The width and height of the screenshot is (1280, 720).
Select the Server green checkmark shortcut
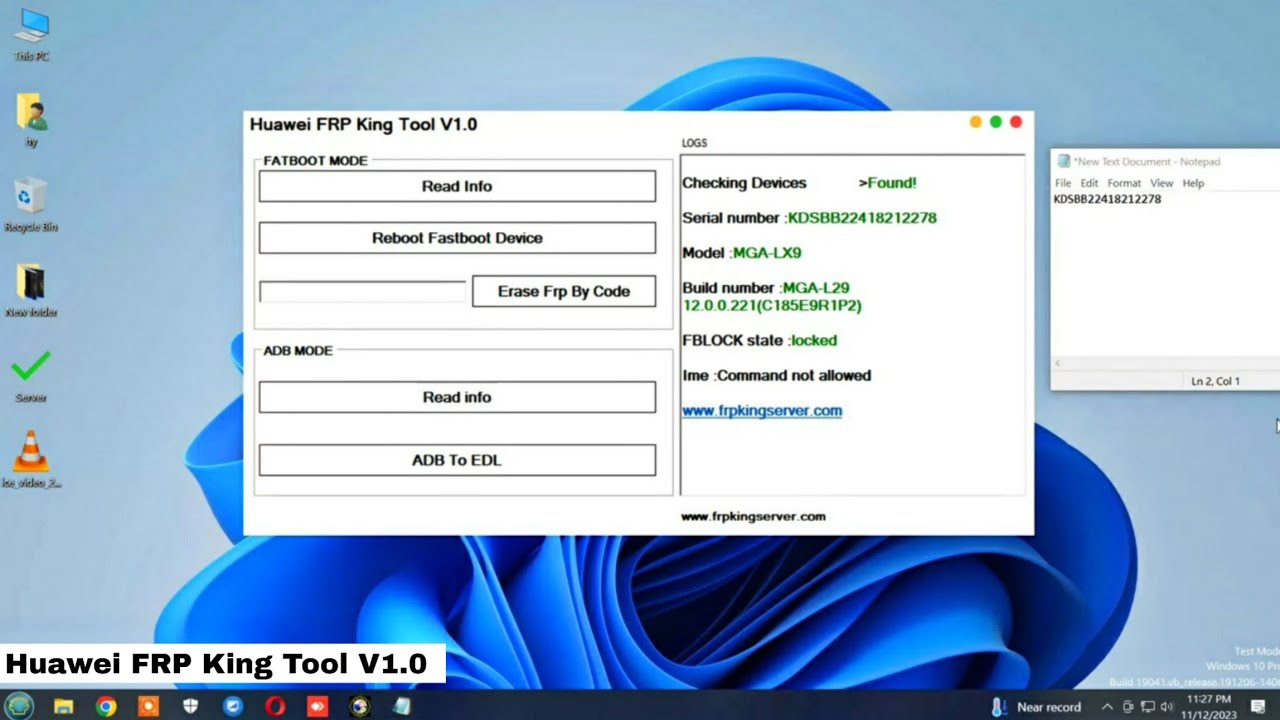click(31, 375)
